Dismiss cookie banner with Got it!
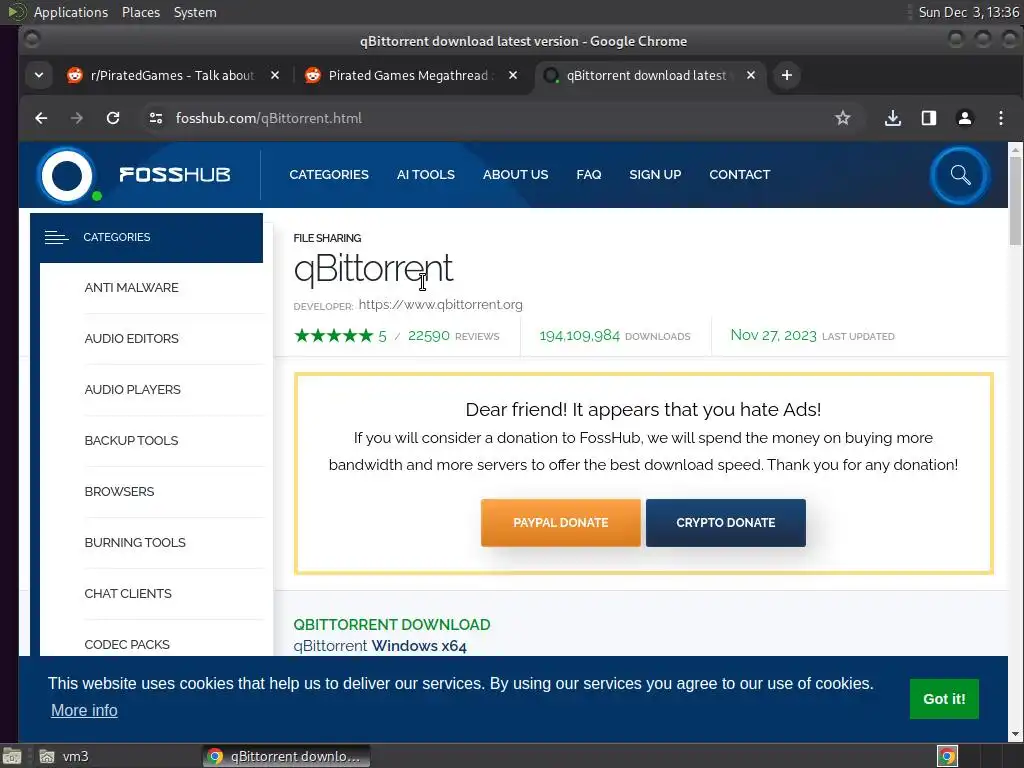Viewport: 1024px width, 768px height. [x=944, y=699]
